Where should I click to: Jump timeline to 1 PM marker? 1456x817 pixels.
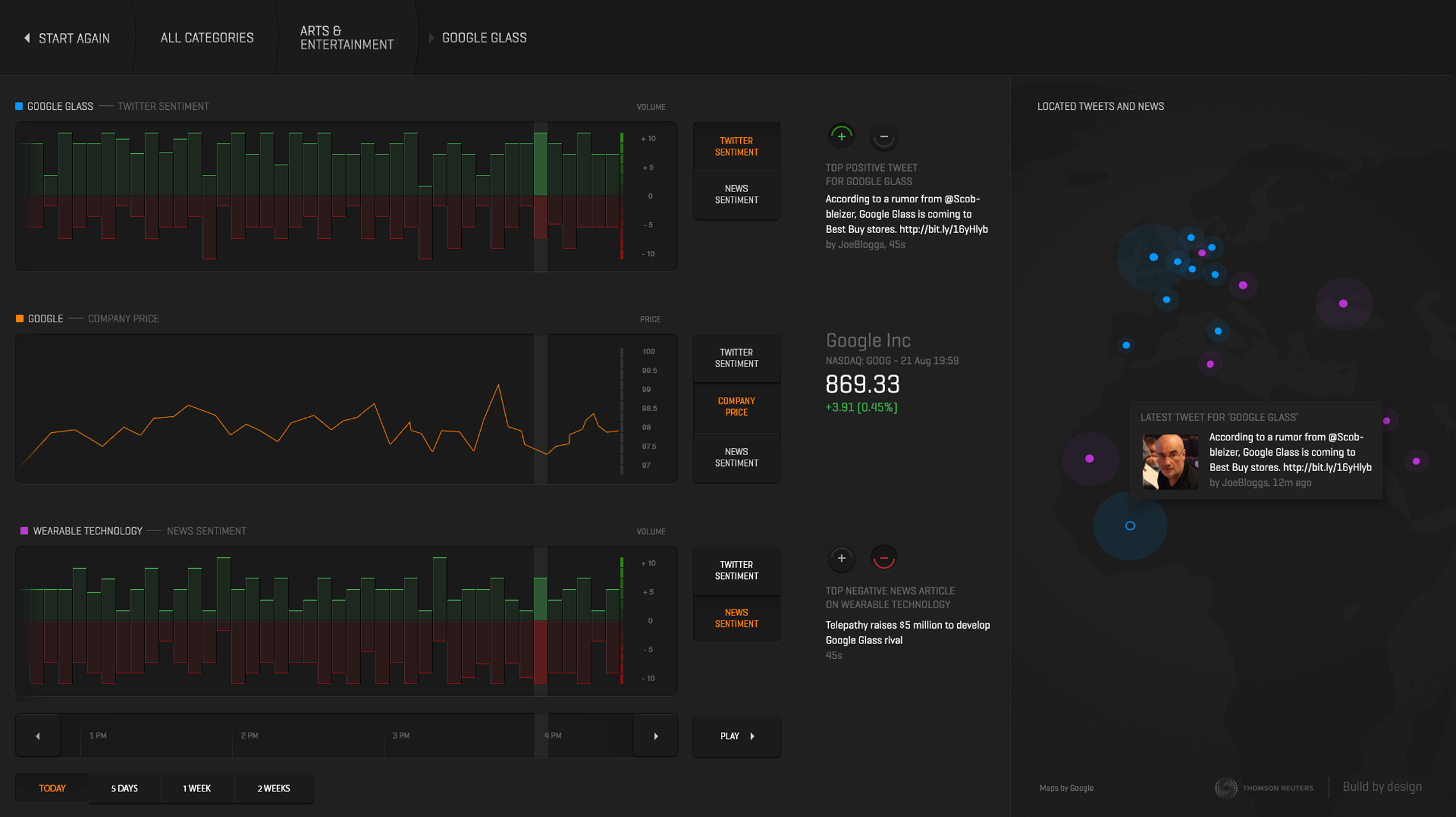(98, 736)
